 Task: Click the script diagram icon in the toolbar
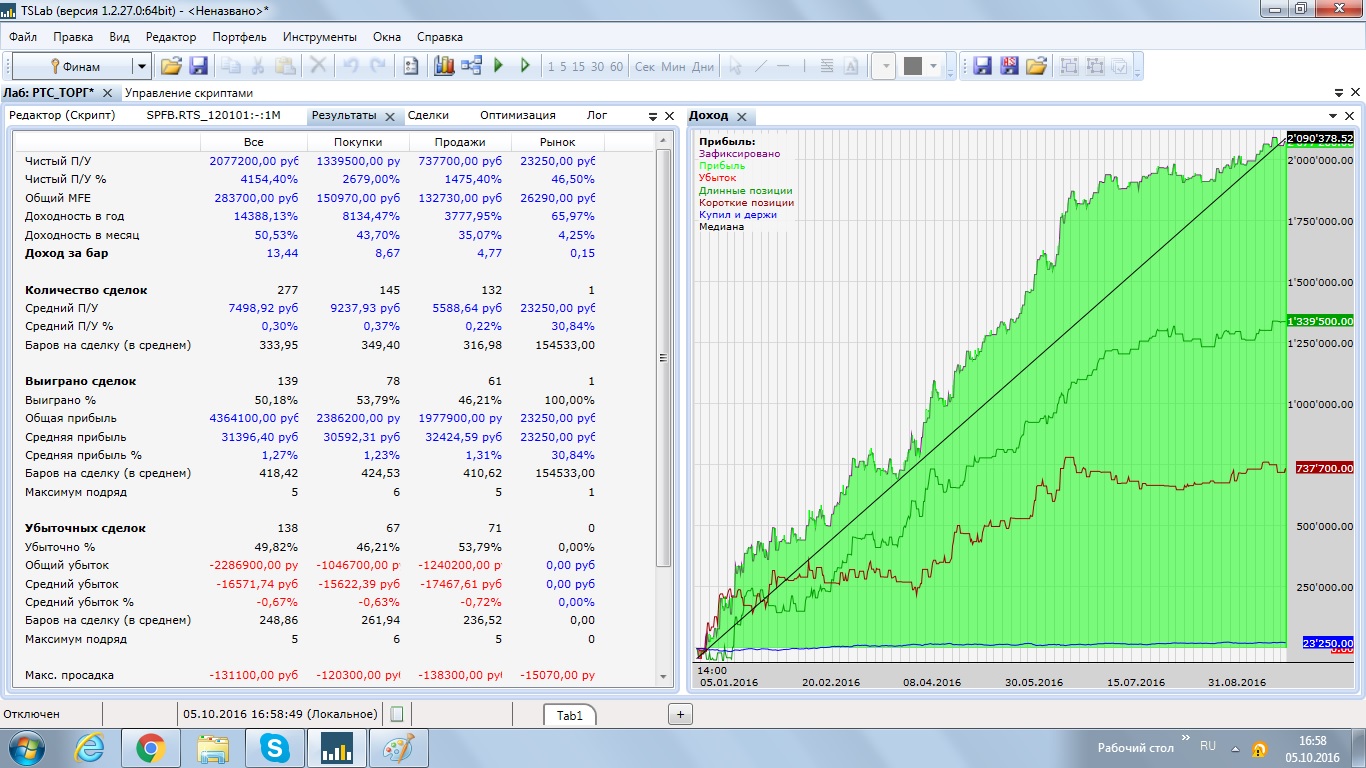(471, 66)
